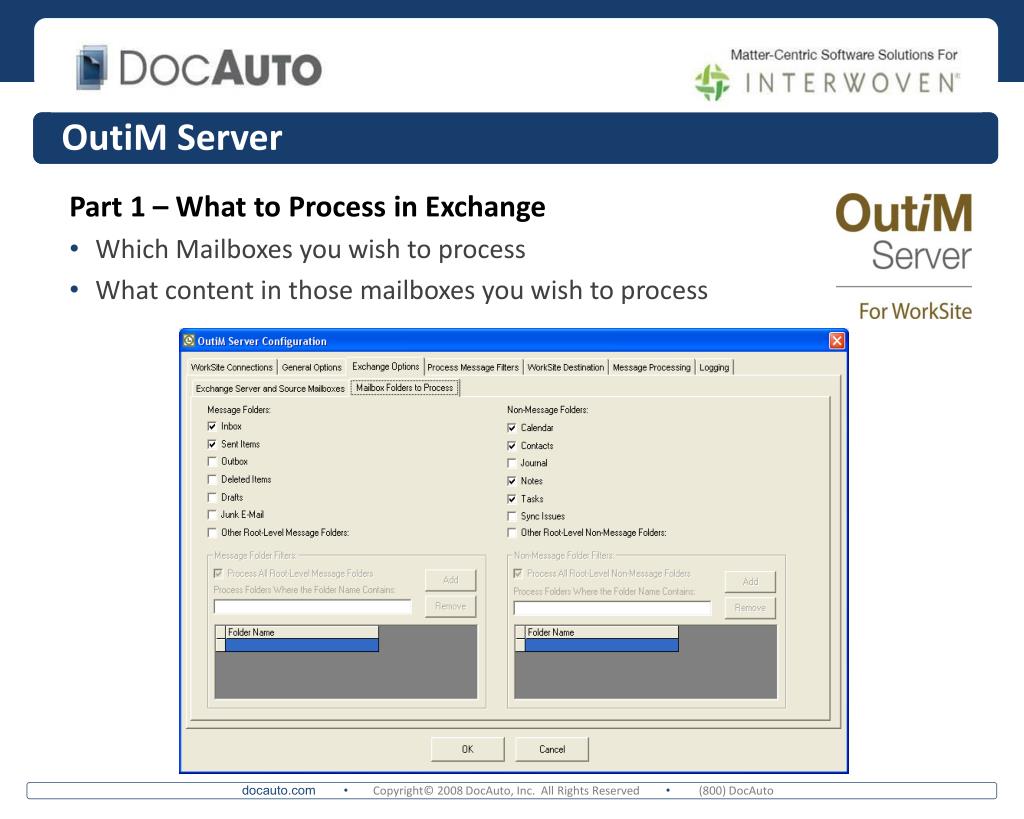Toggle Process All Root-Level Message Folders
The height and width of the screenshot is (819, 1024).
pos(218,573)
